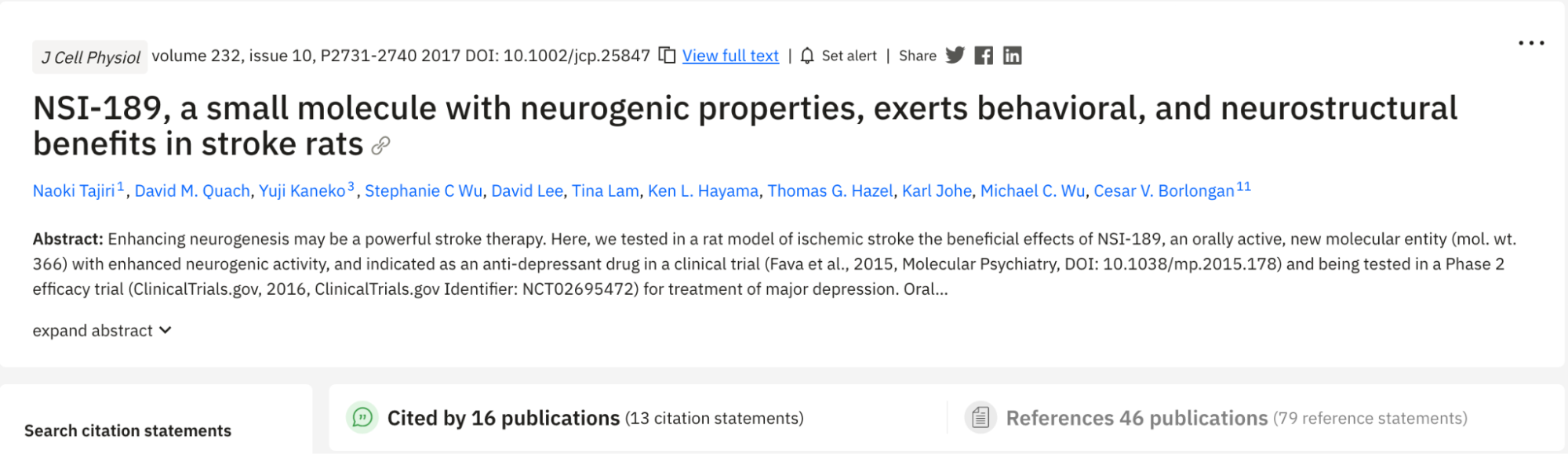Share the paper on Facebook
1568x454 pixels.
(x=984, y=56)
